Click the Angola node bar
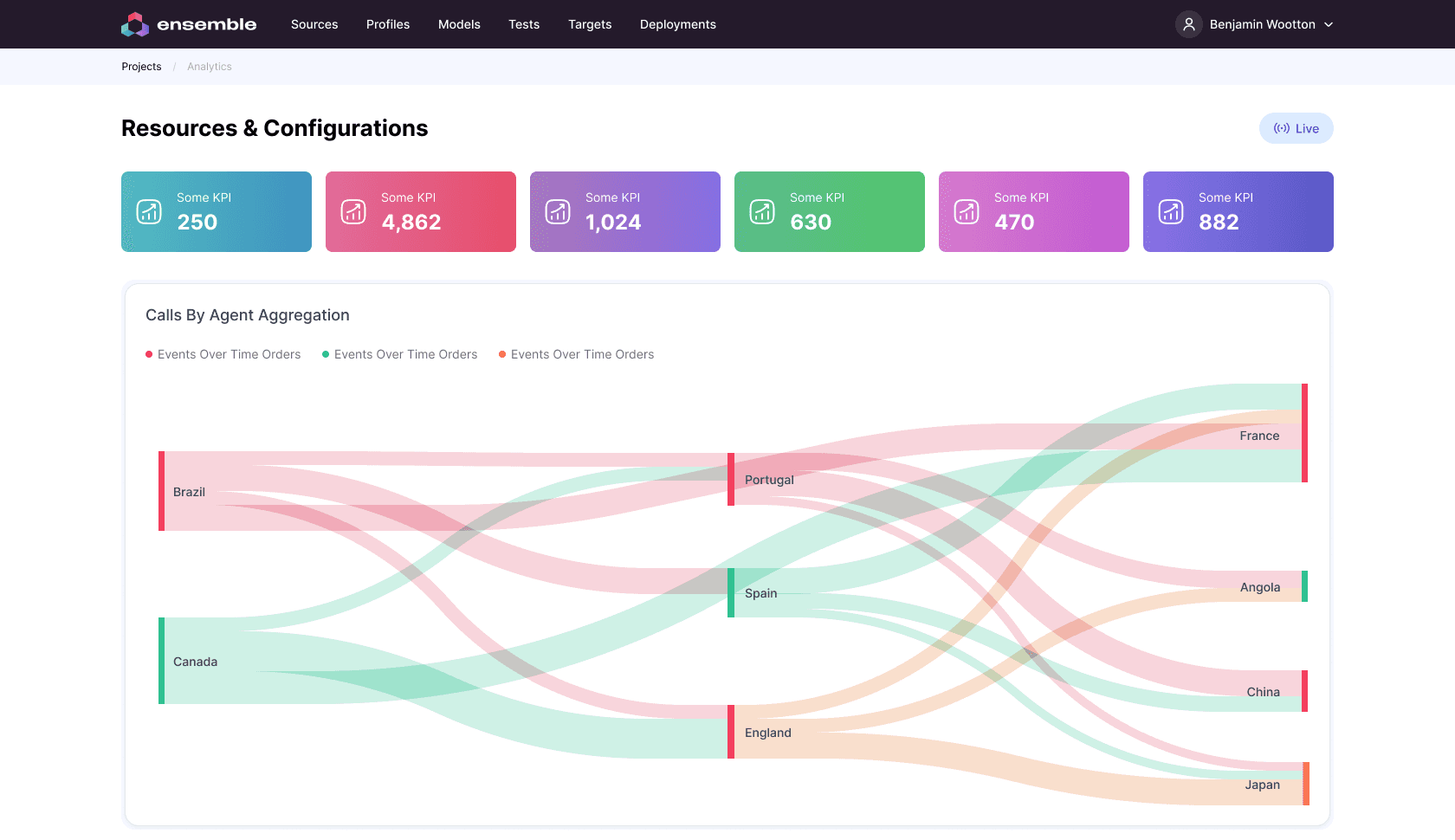The image size is (1455, 840). coord(1304,586)
